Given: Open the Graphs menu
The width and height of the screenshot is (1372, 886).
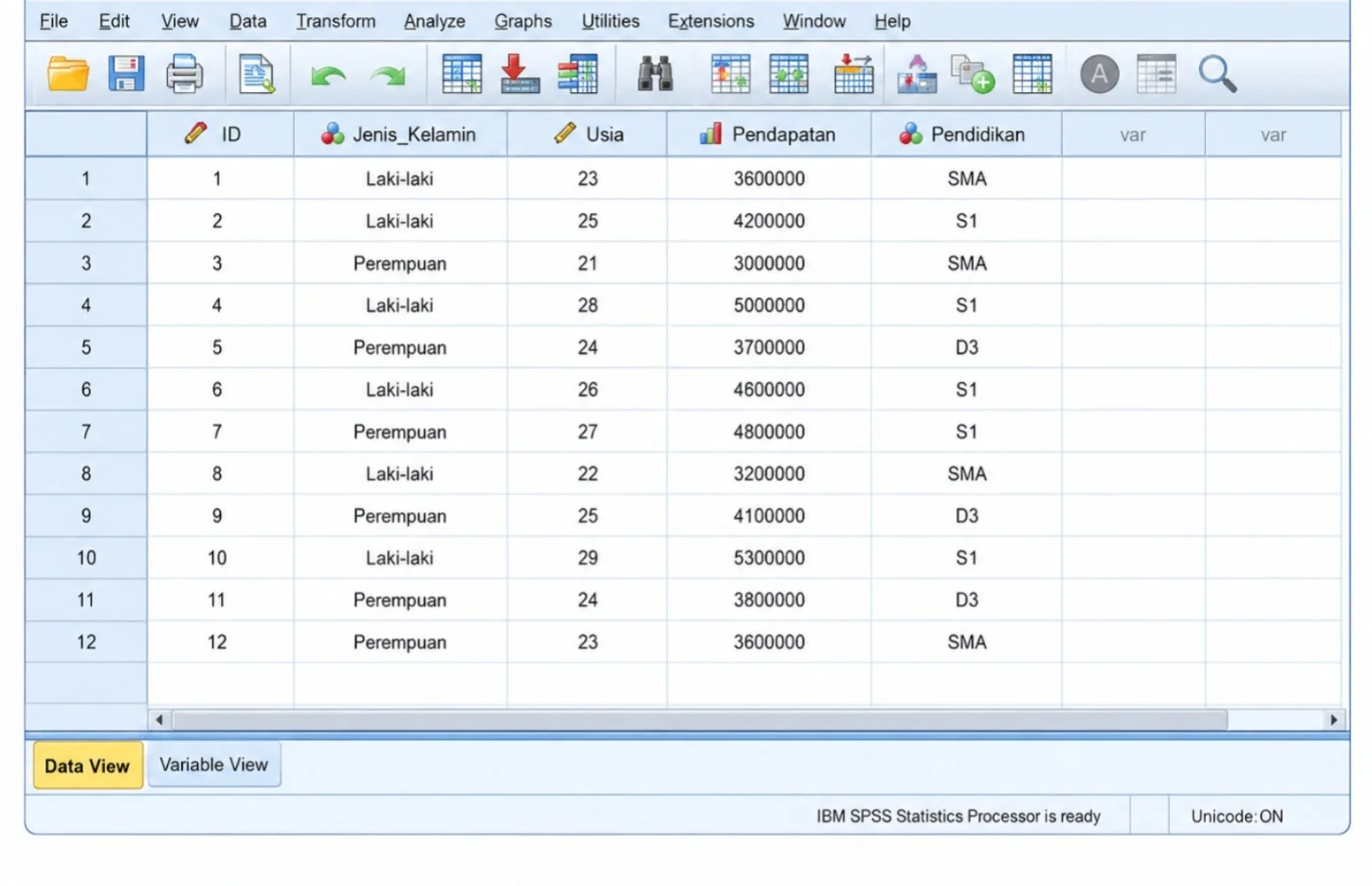Looking at the screenshot, I should point(522,21).
